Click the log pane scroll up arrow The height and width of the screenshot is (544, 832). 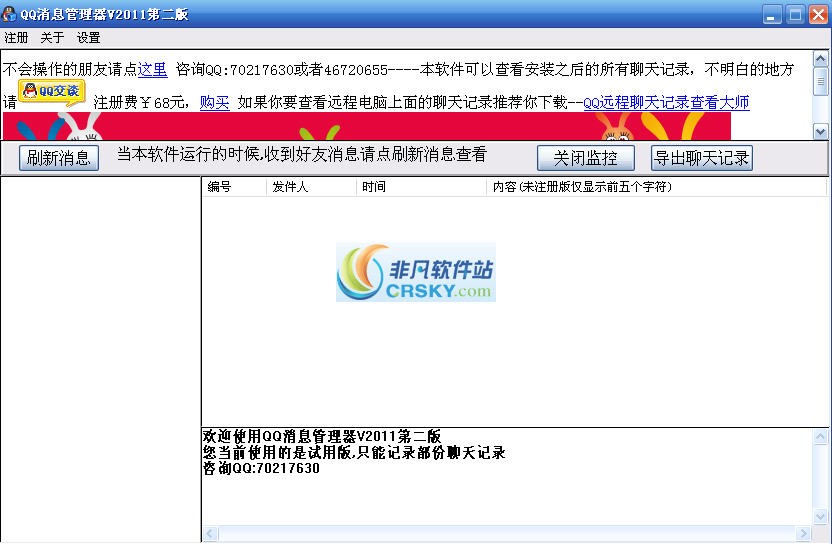pos(820,437)
